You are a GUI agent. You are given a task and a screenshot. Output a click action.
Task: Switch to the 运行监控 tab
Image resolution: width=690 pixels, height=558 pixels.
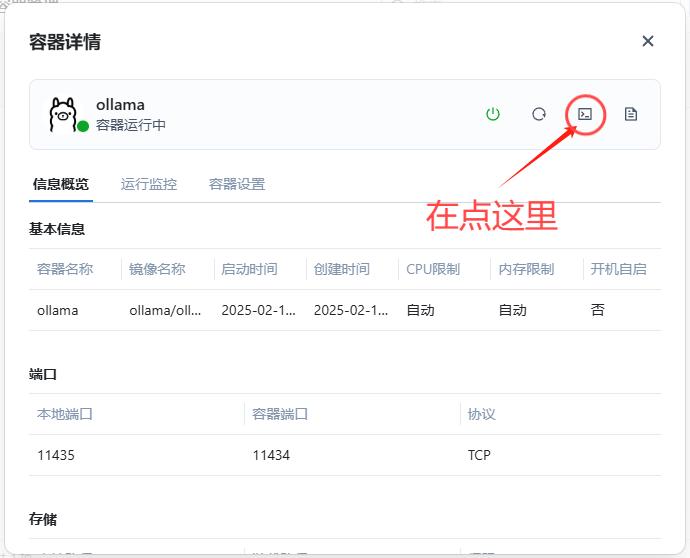(x=149, y=184)
